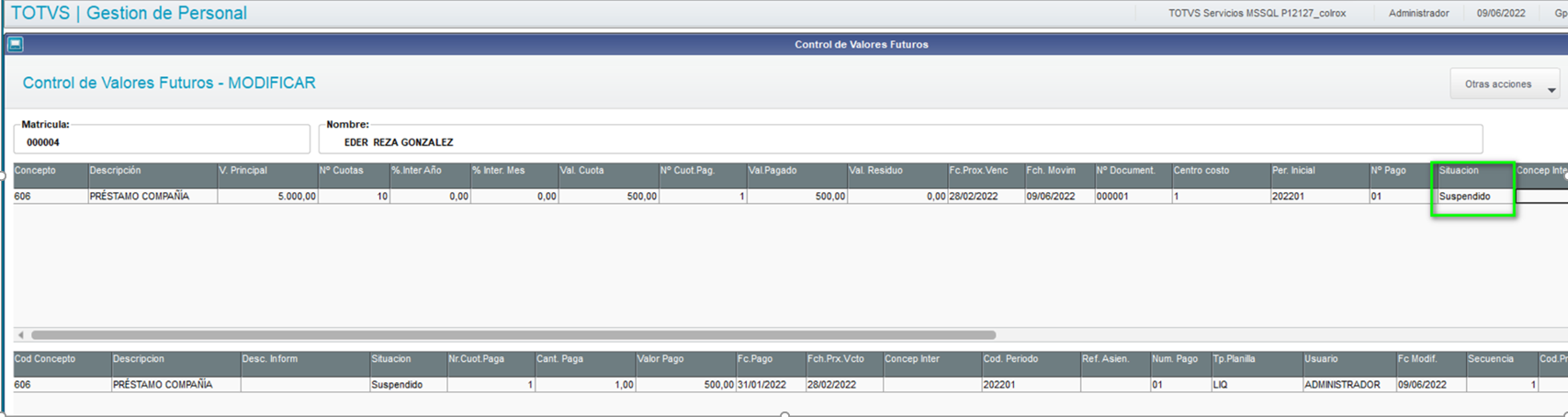The width and height of the screenshot is (1568, 417).
Task: Select the 000001 document number cell
Action: point(1133,197)
